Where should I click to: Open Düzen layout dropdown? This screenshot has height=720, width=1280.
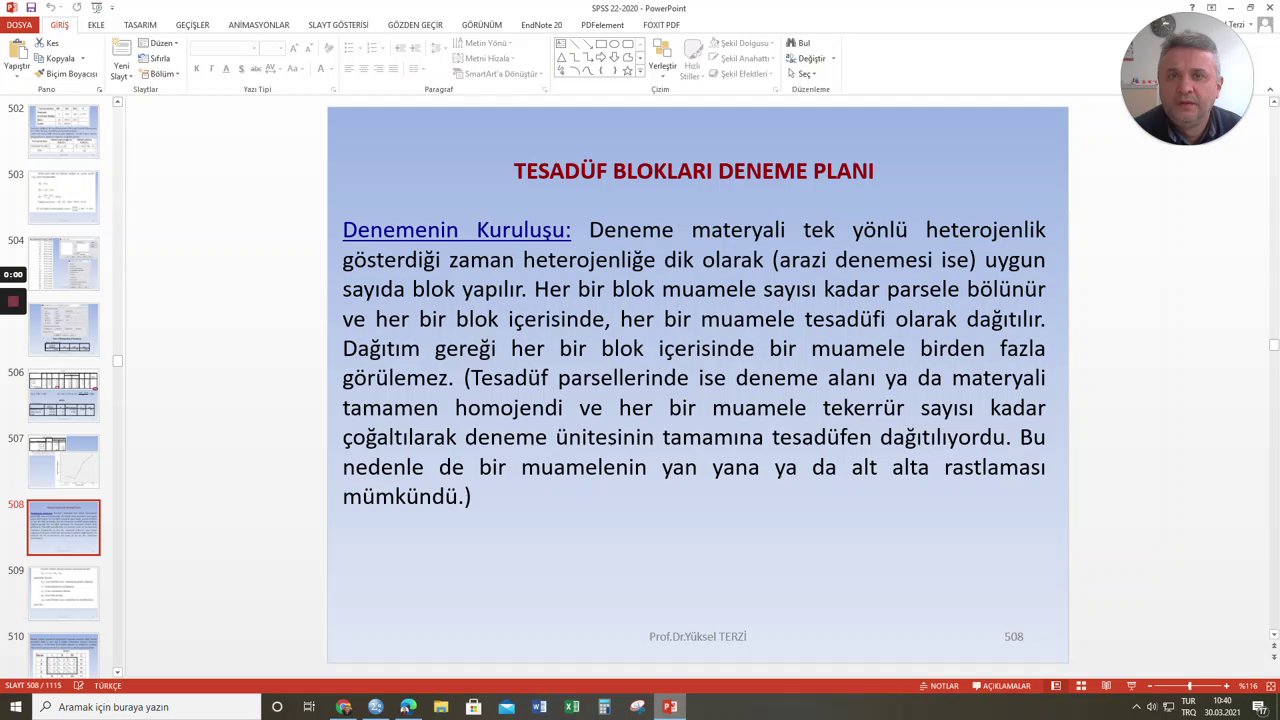pos(158,43)
